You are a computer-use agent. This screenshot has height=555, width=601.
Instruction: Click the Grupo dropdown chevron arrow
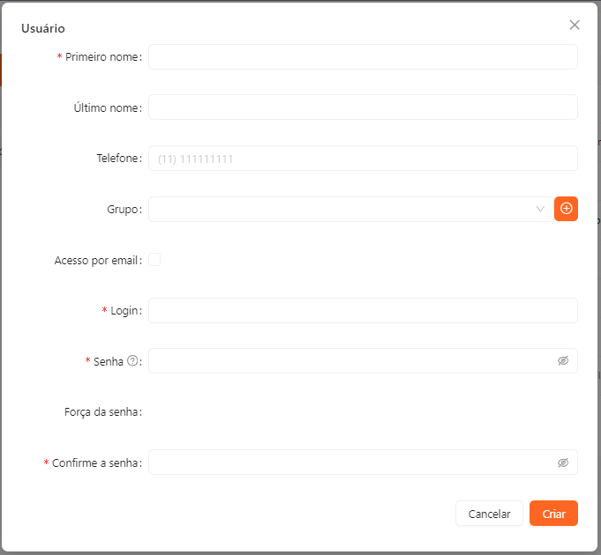pos(540,209)
